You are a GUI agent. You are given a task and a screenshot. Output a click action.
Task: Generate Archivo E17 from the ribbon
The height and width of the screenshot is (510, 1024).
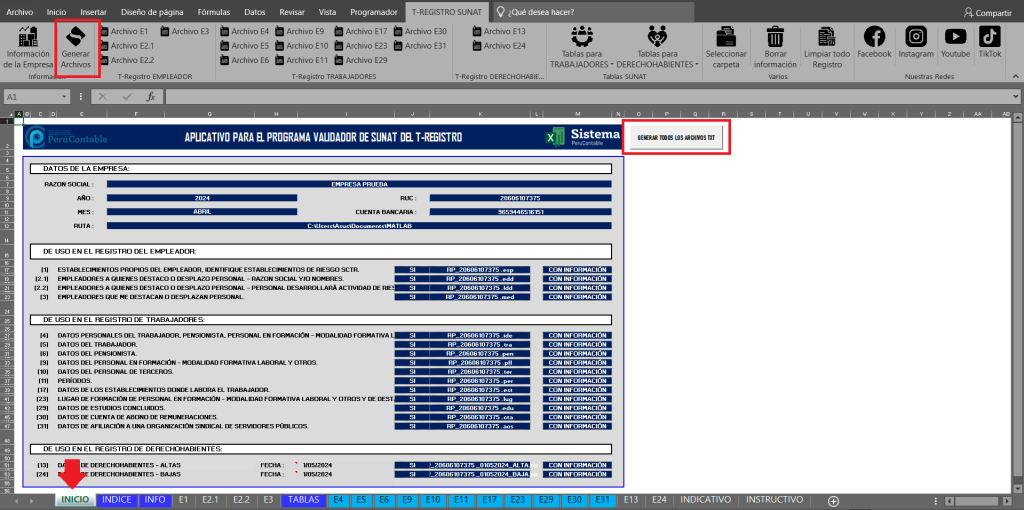point(361,31)
